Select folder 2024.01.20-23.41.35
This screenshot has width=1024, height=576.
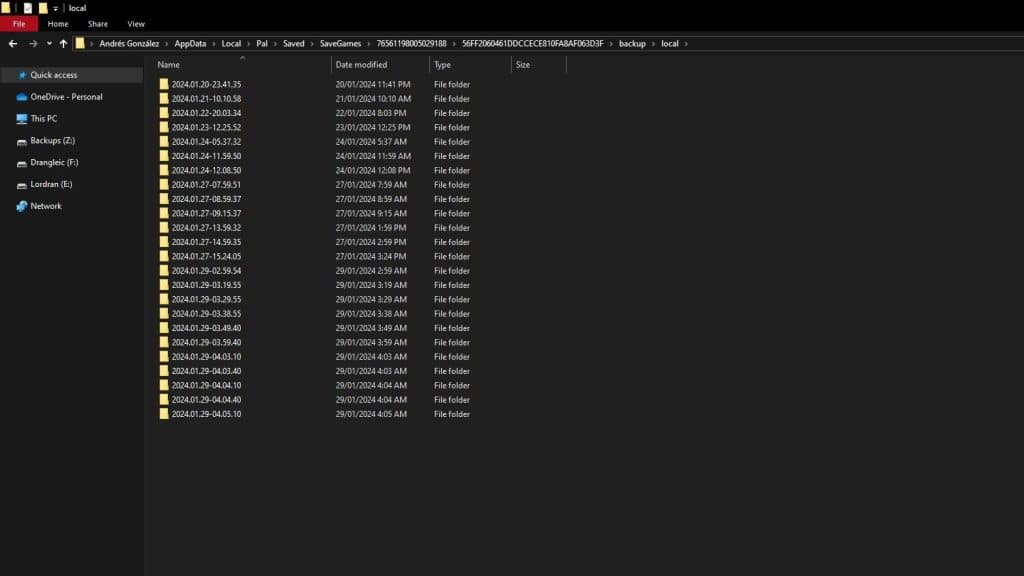(x=206, y=84)
